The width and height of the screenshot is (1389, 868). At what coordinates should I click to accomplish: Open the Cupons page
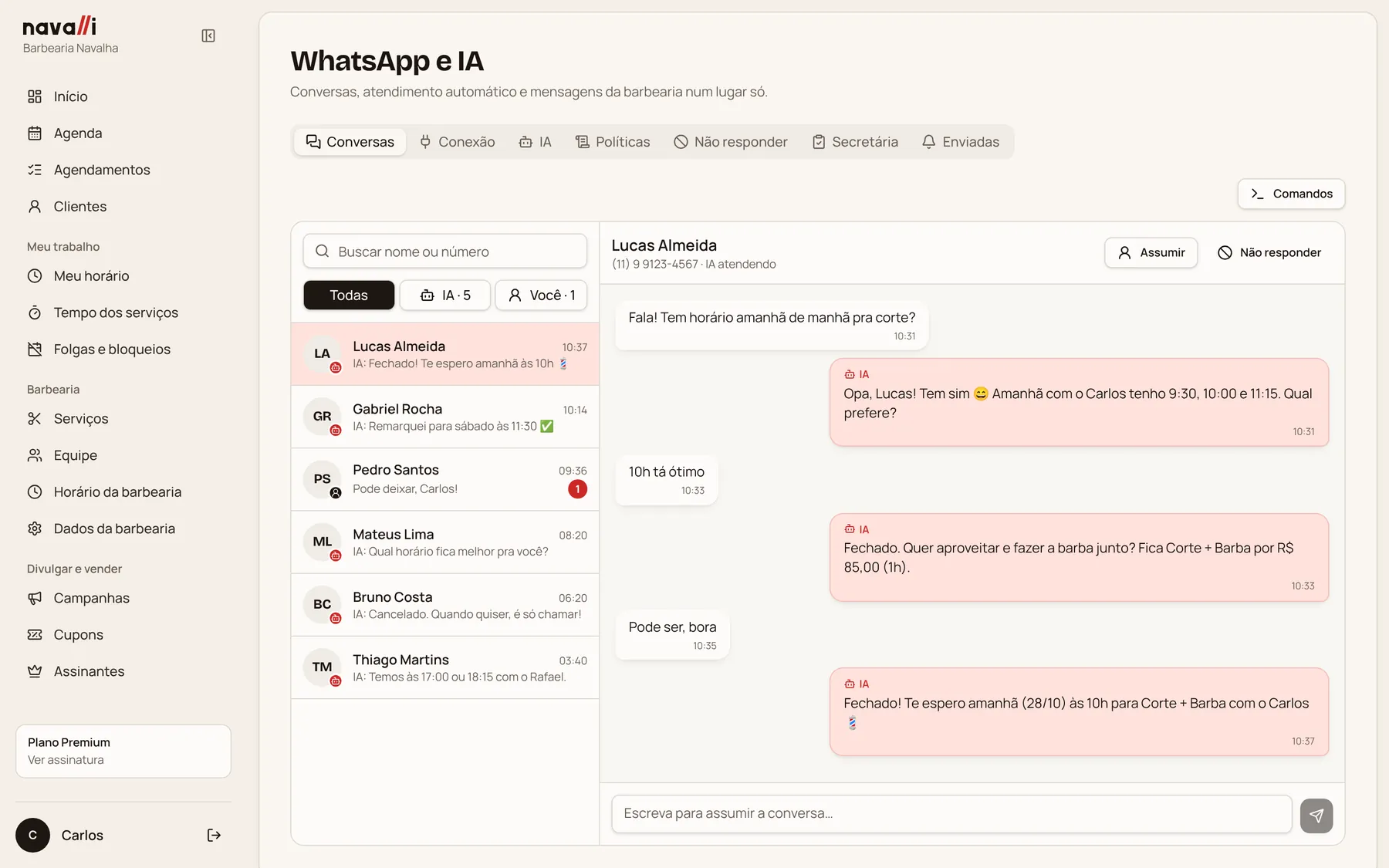click(x=123, y=635)
